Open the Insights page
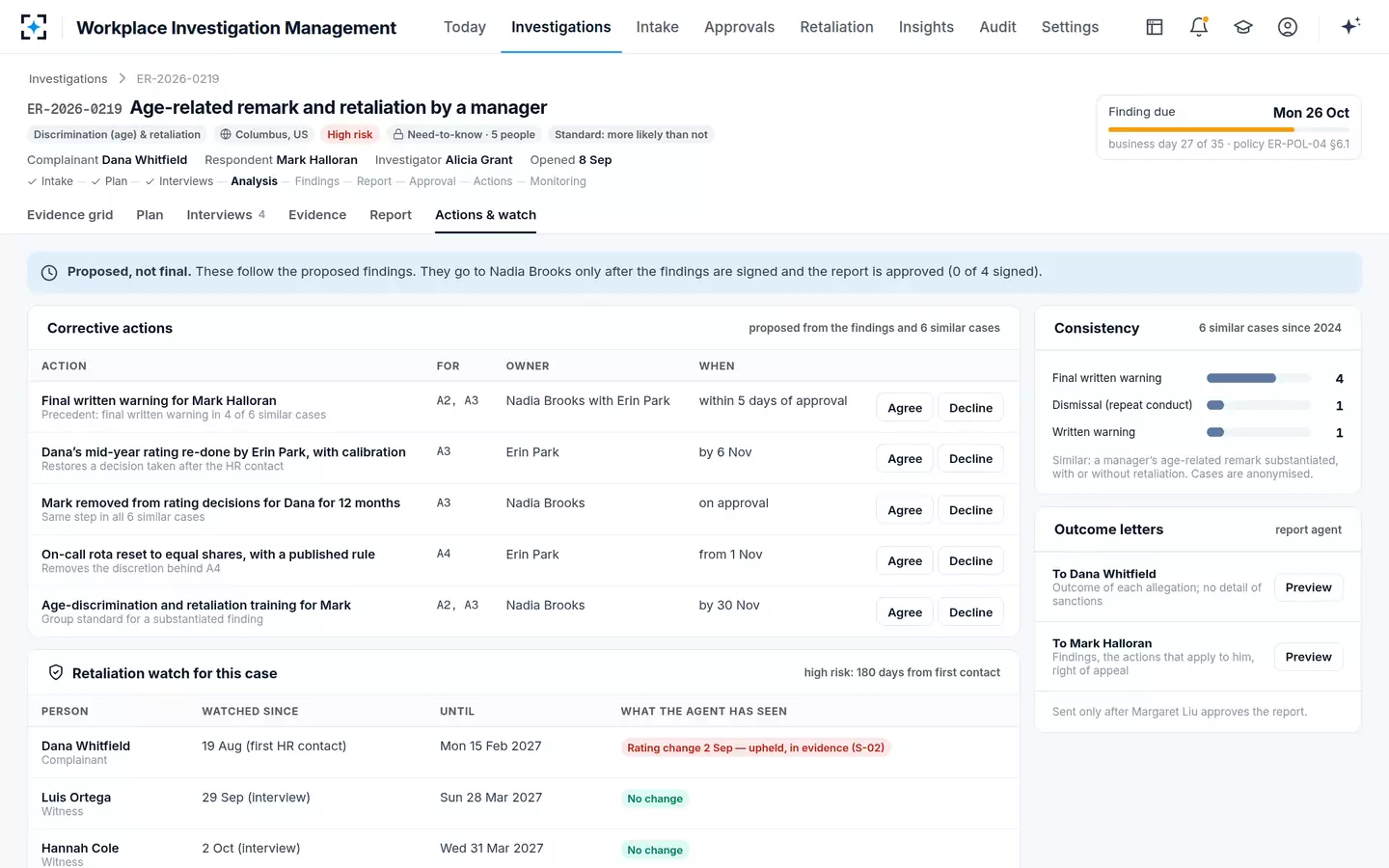The height and width of the screenshot is (868, 1389). coord(926,27)
